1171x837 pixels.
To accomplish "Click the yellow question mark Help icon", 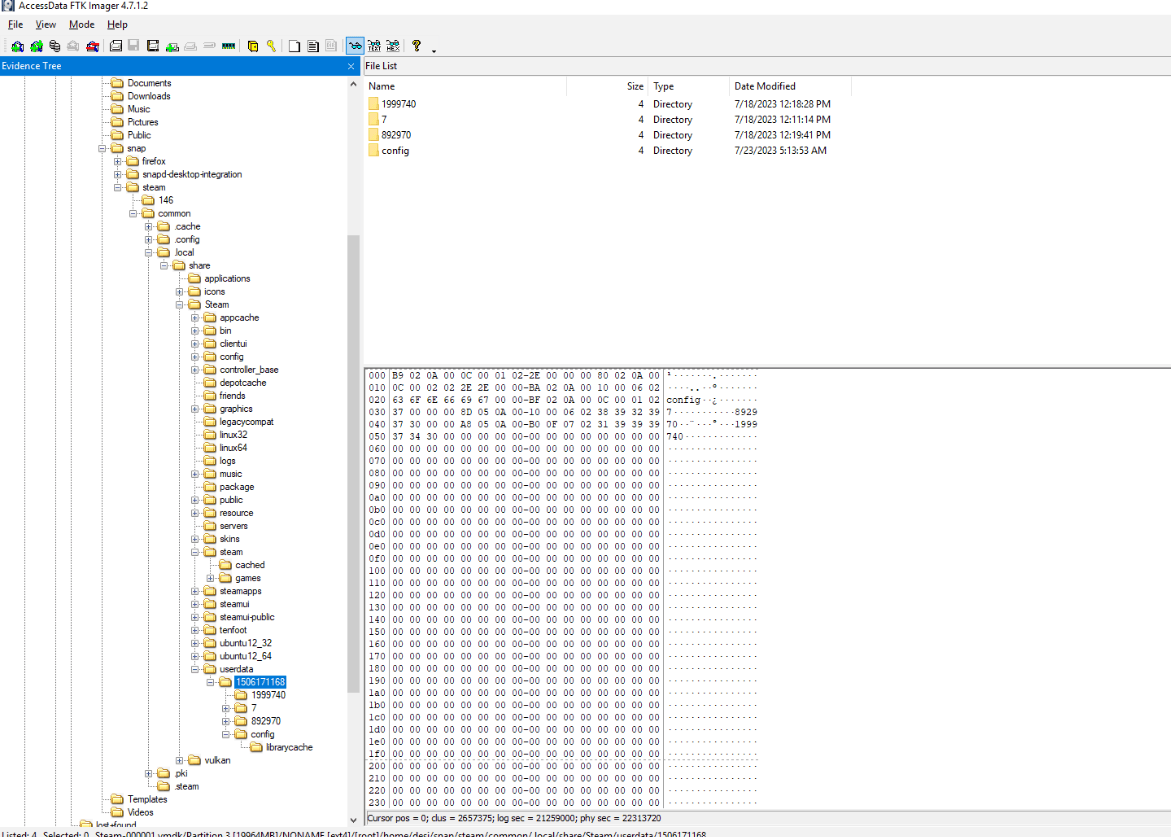I will 417,46.
